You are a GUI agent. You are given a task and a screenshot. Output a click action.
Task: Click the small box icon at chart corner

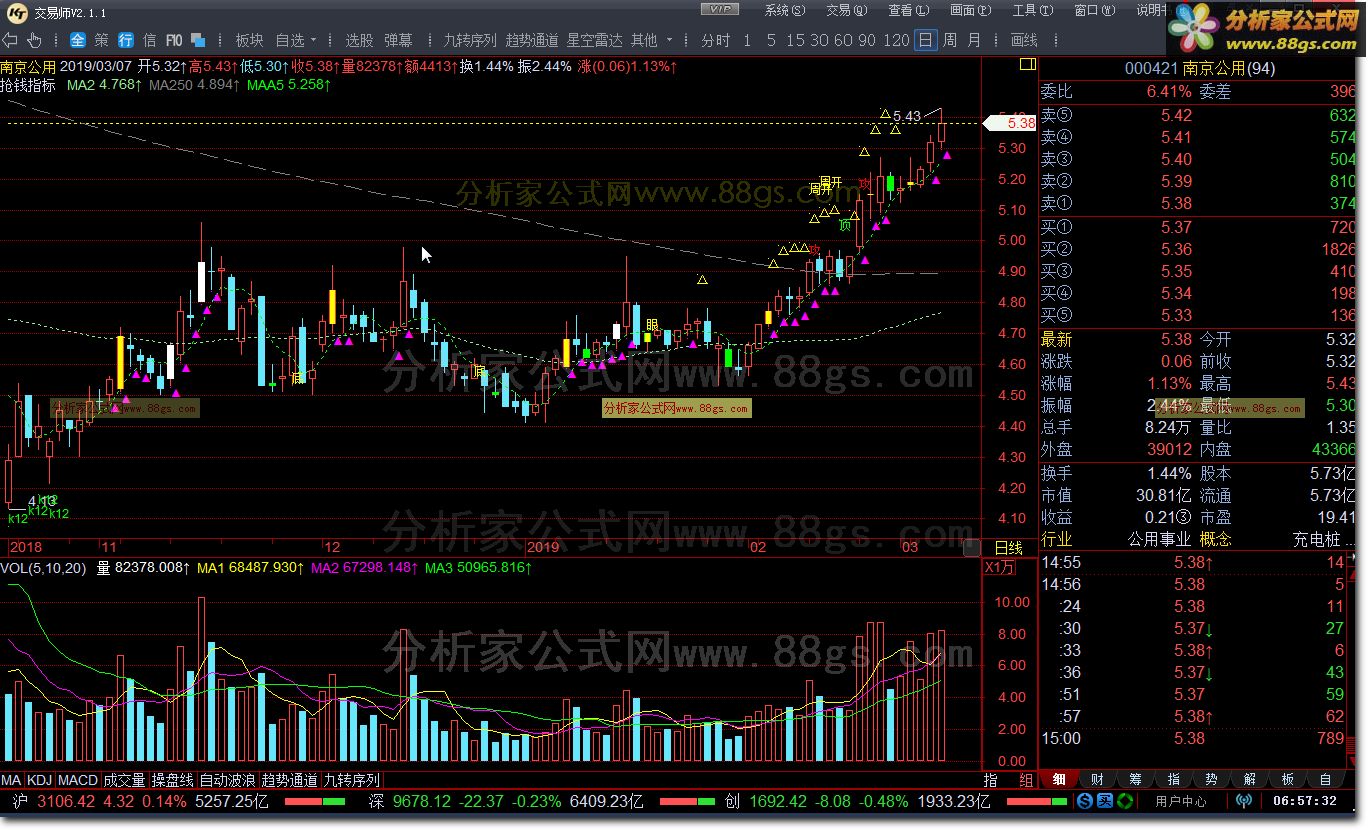(970, 547)
